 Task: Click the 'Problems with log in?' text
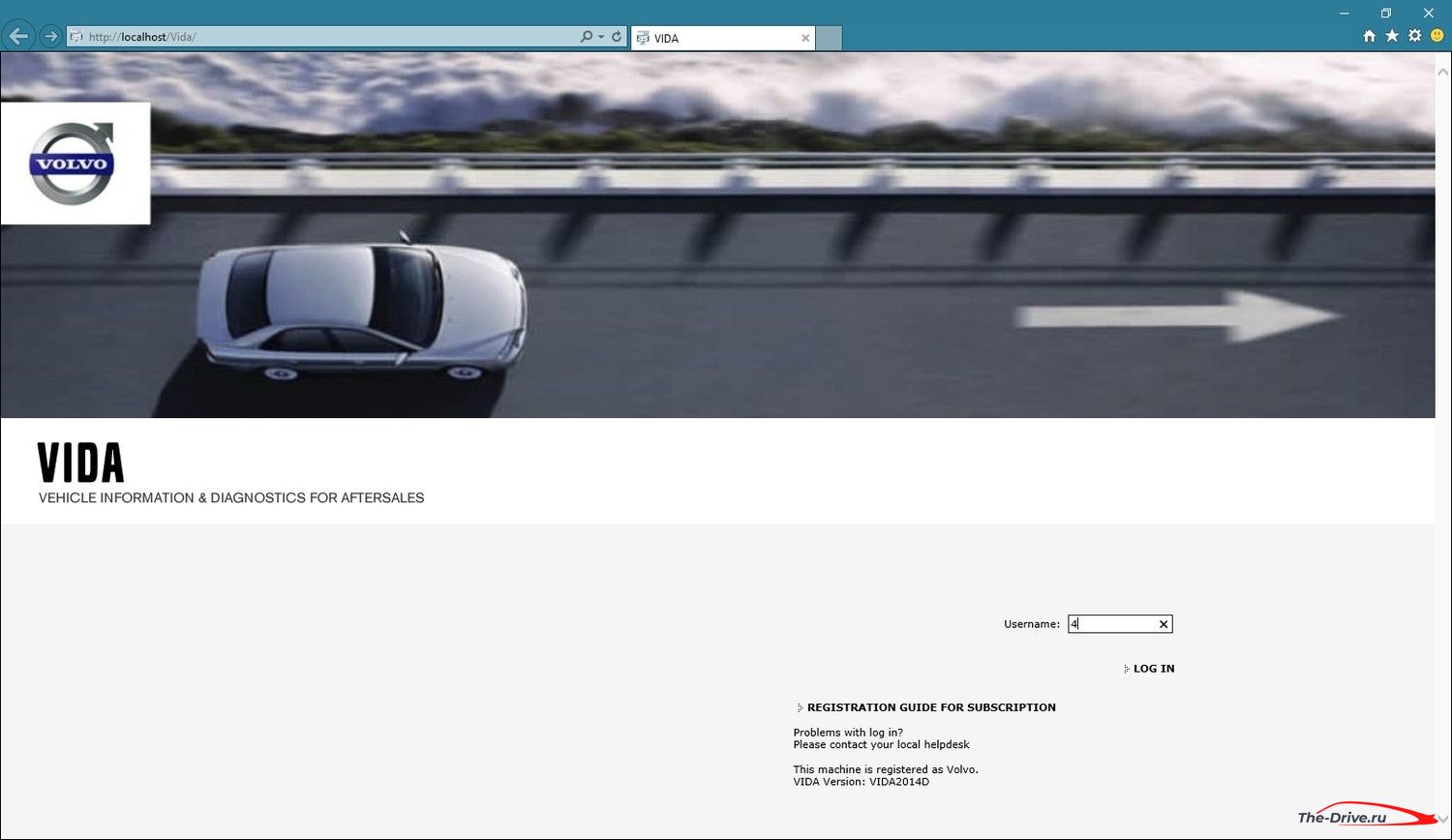pyautogui.click(x=848, y=733)
